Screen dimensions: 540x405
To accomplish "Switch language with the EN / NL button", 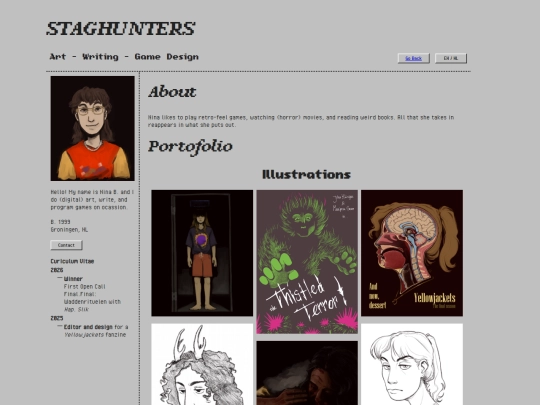I will point(451,58).
